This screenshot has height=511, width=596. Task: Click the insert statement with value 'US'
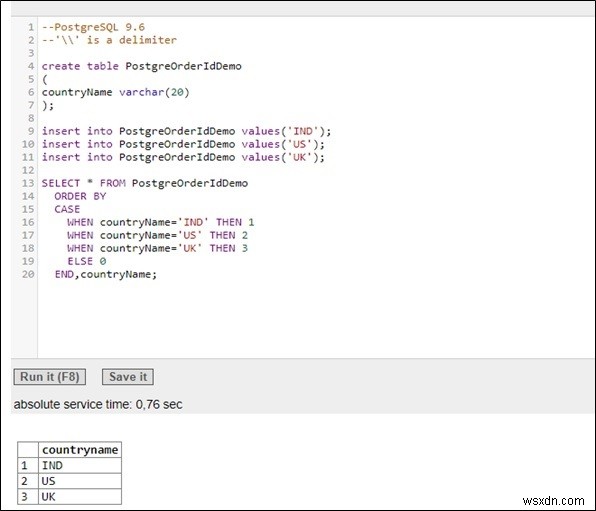(183, 144)
